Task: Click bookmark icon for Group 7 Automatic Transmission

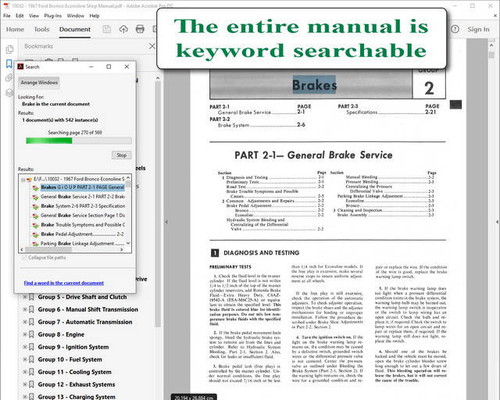Action: tap(32, 322)
